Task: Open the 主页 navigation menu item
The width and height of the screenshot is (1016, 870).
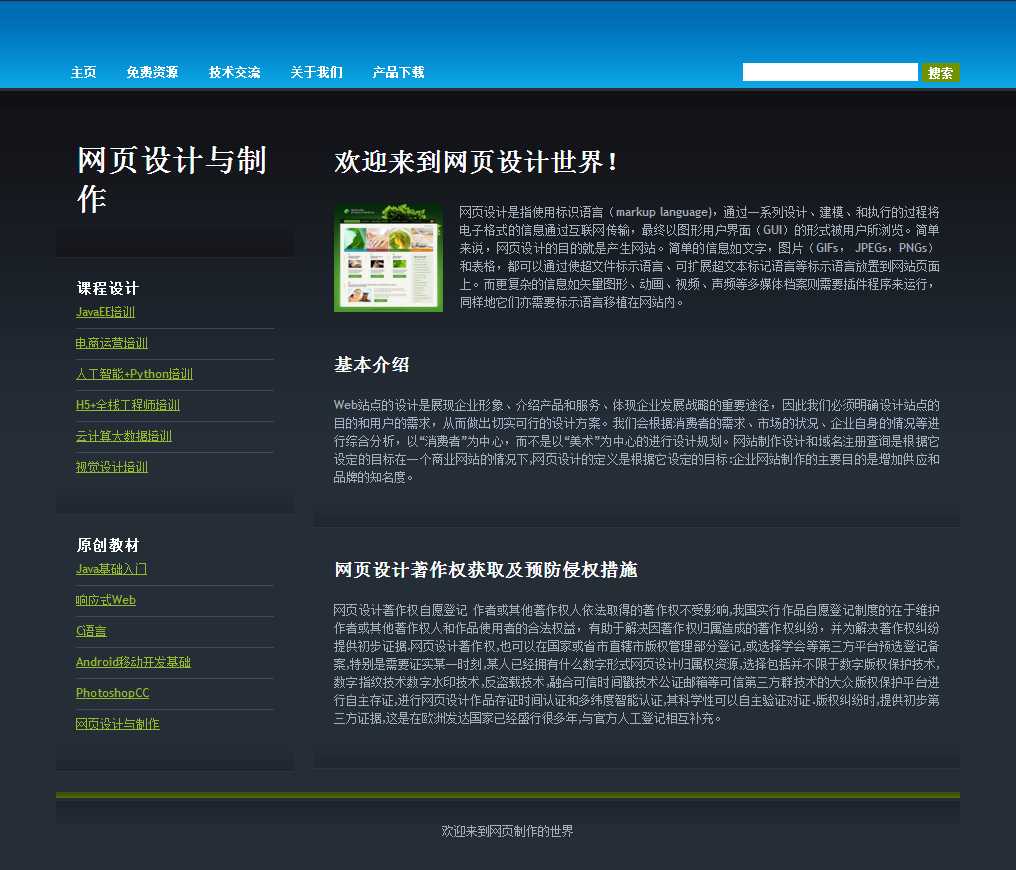Action: [x=83, y=72]
